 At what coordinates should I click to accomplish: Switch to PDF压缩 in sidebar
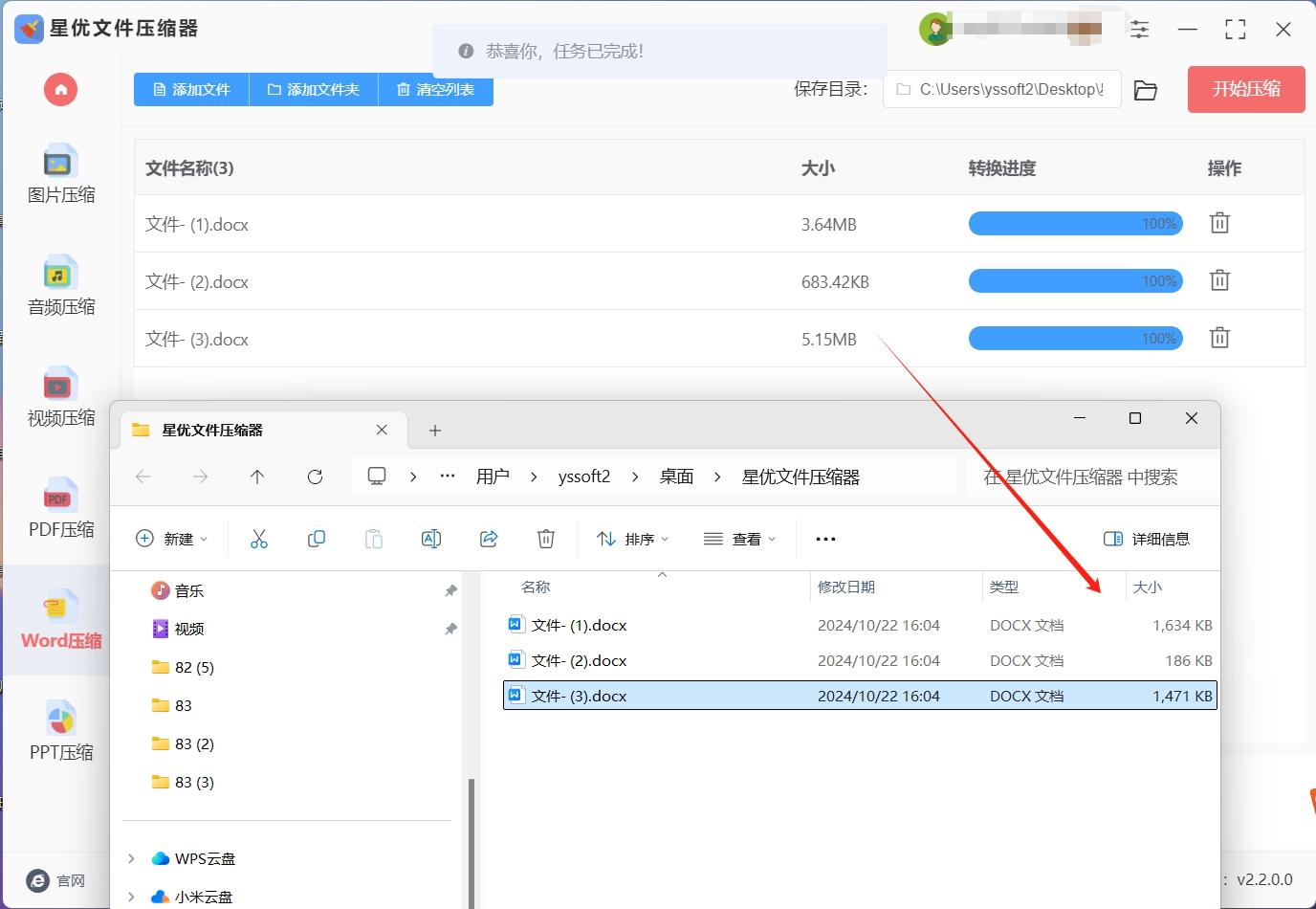point(60,509)
